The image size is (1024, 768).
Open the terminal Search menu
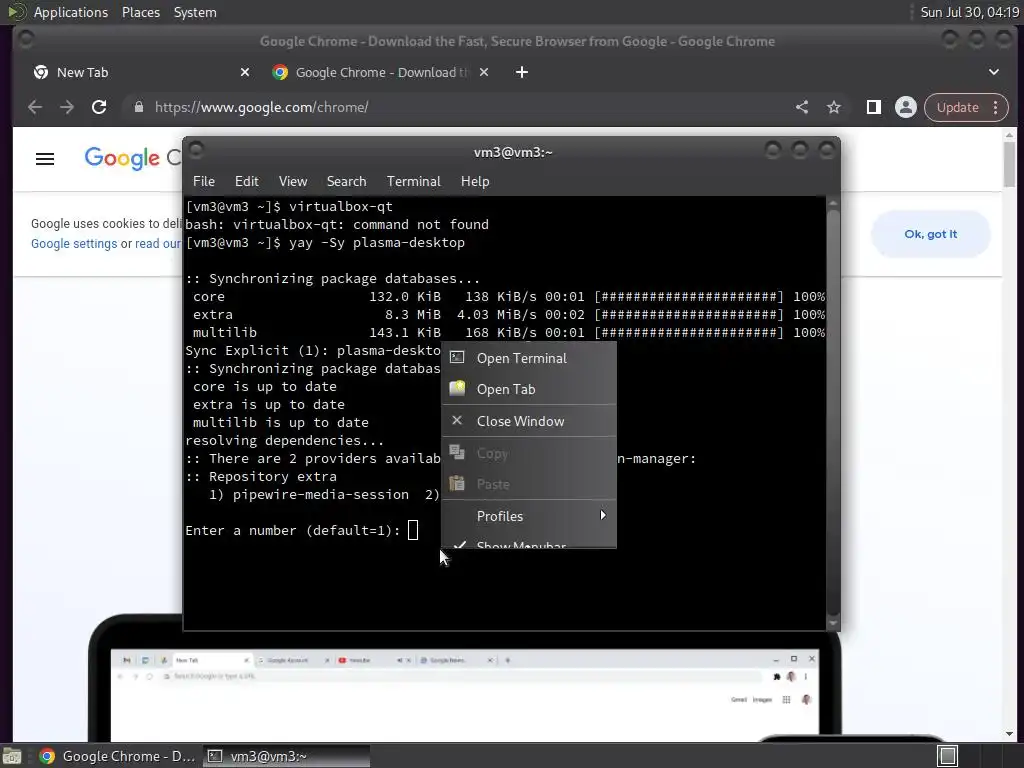click(346, 182)
